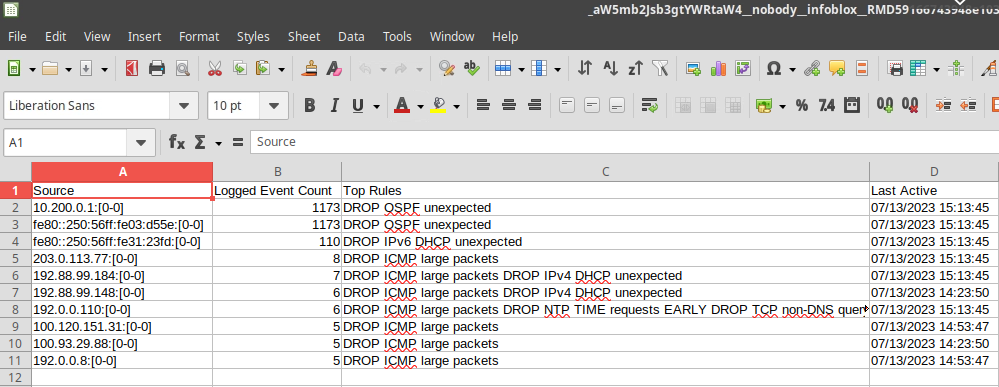
Task: Toggle Italic formatting
Action: [334, 106]
